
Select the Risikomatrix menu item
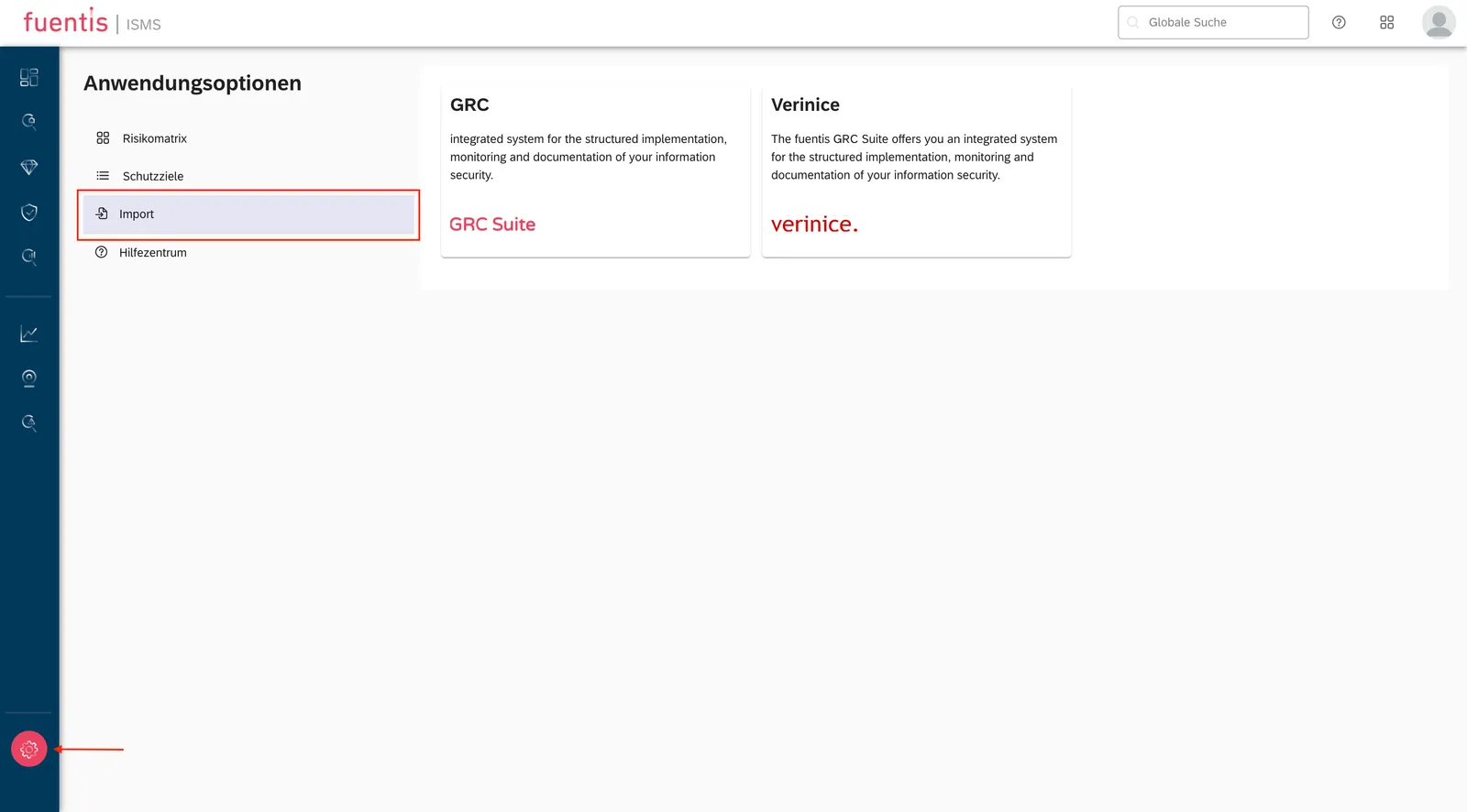(x=248, y=138)
